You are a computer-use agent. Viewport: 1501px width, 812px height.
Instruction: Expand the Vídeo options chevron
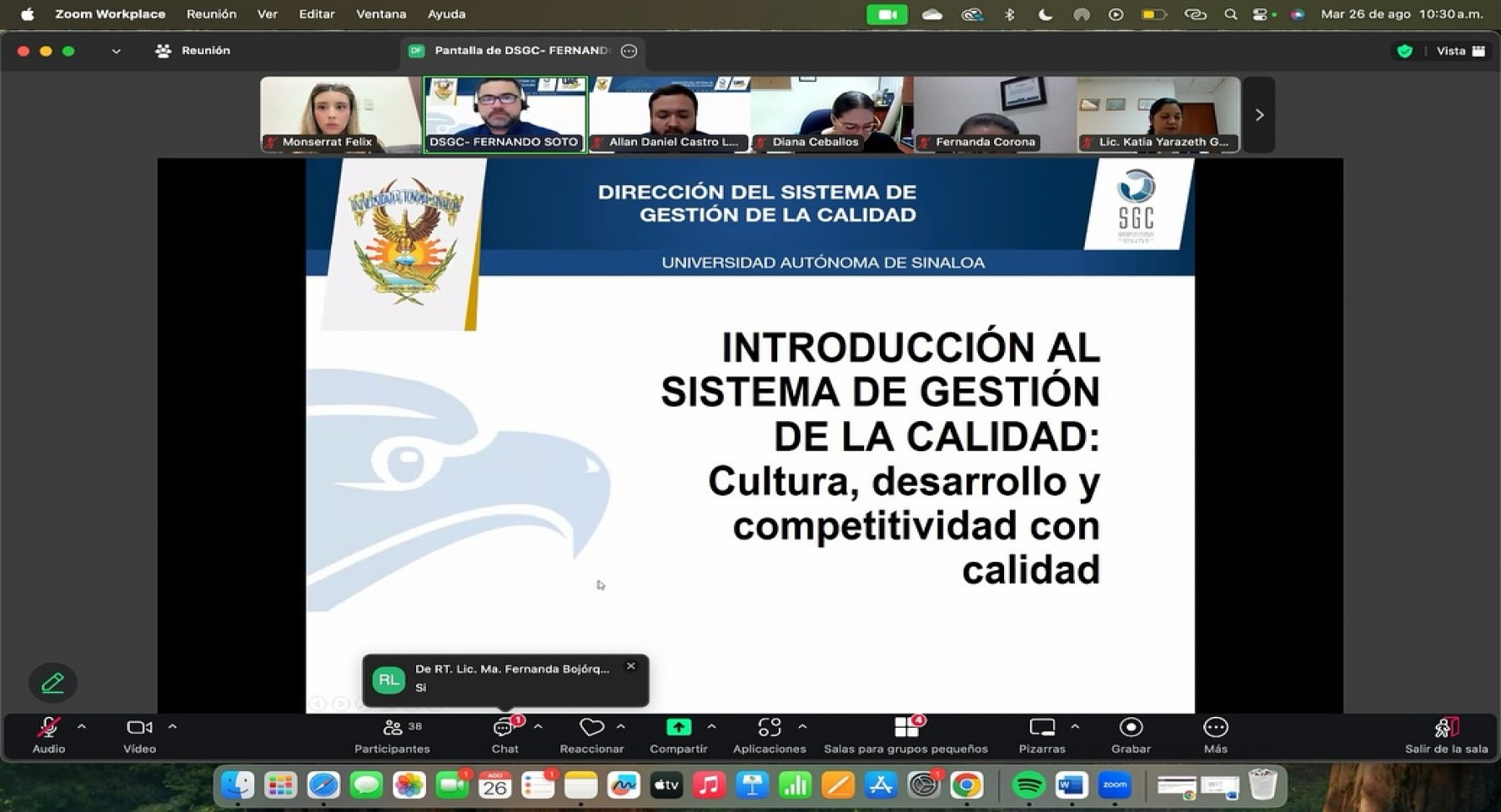(x=173, y=727)
